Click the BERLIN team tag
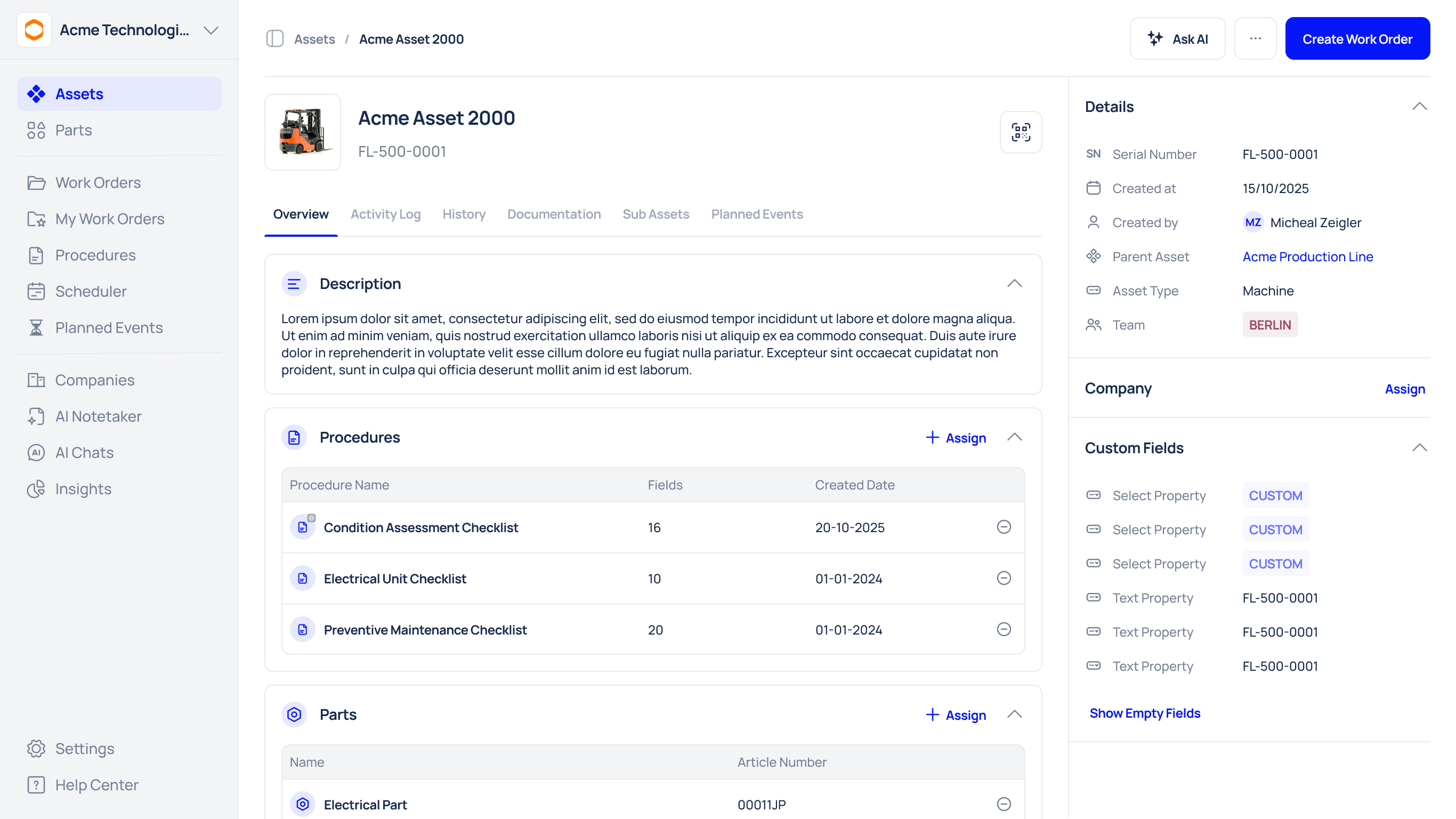 click(1269, 325)
